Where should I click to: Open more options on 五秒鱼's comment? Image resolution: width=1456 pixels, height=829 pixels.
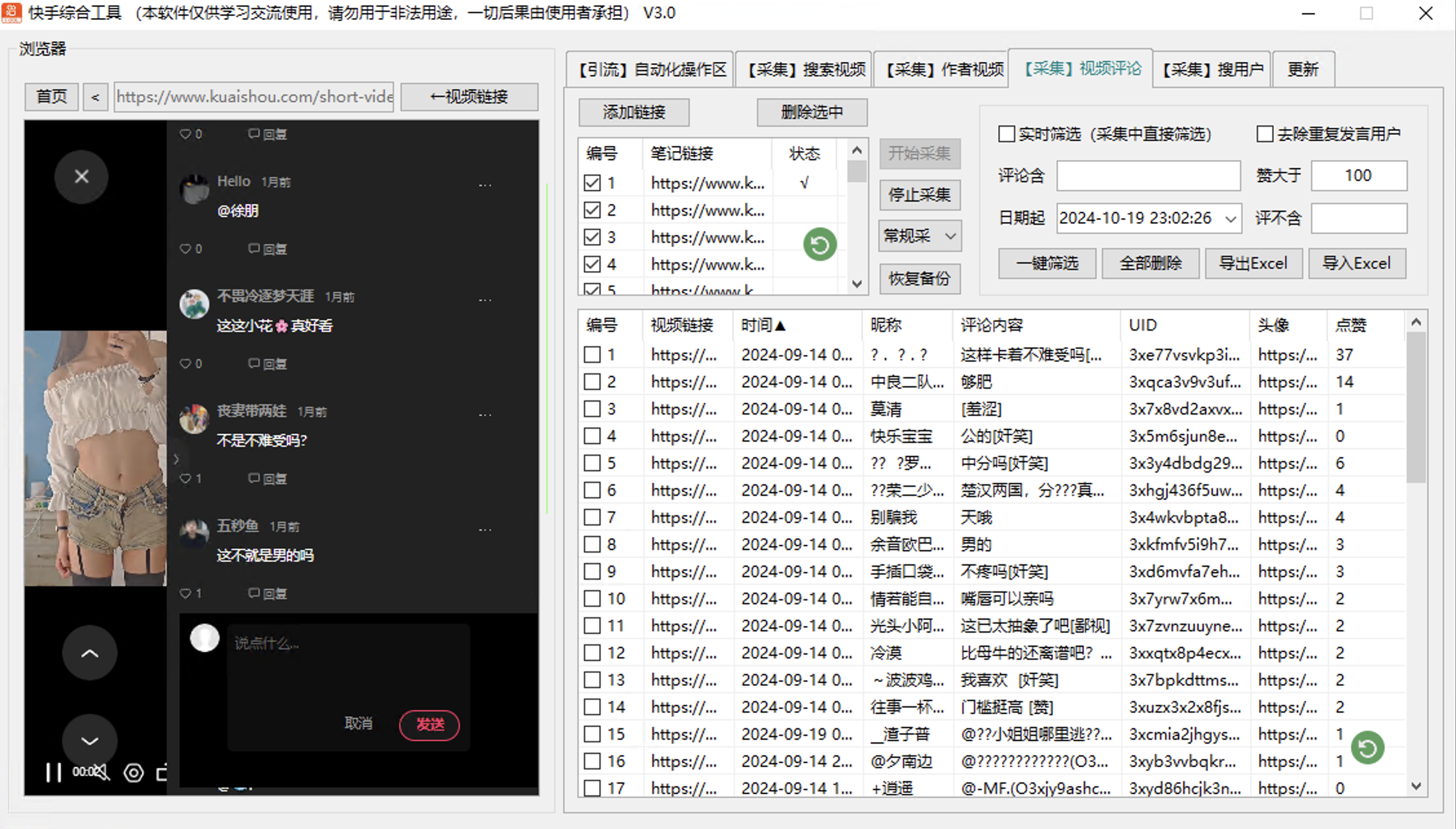coord(486,528)
